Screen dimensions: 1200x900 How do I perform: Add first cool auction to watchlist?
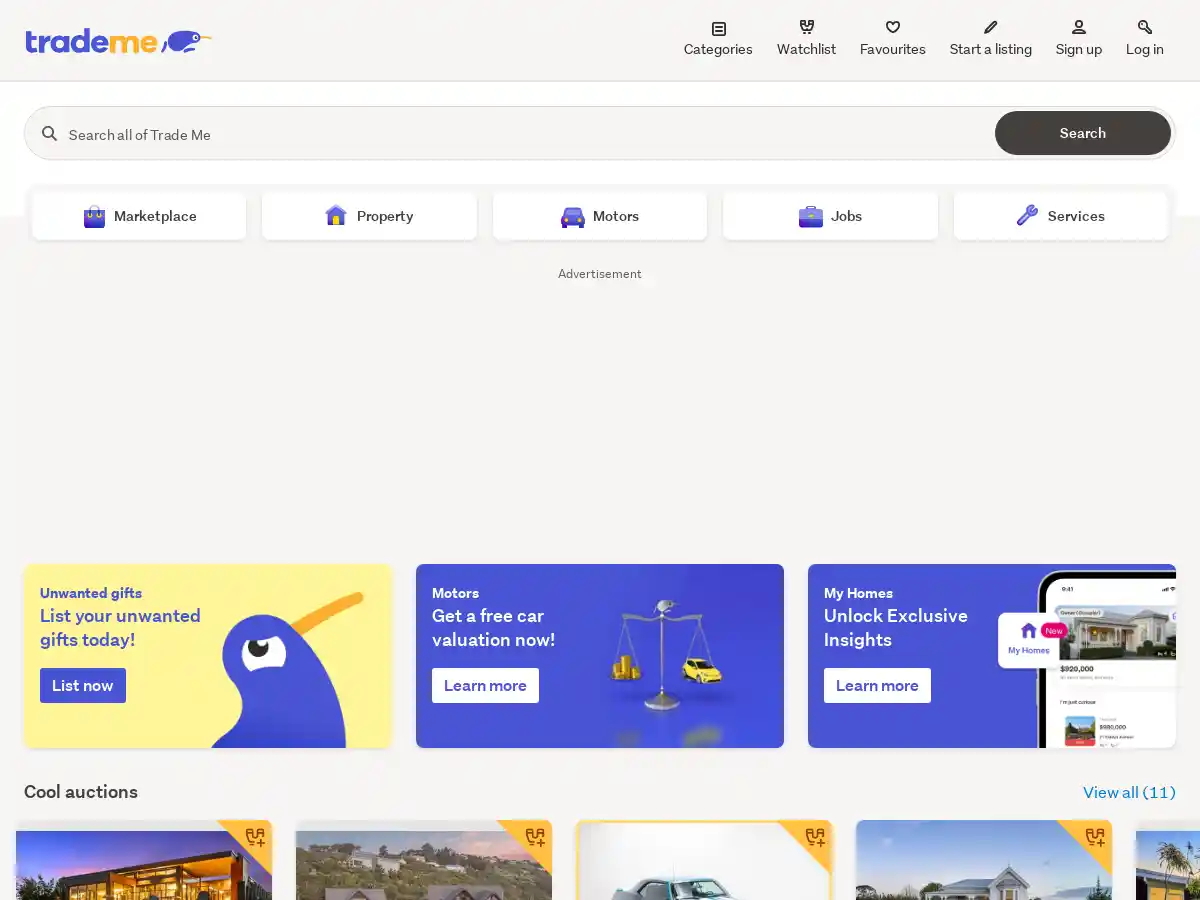tap(255, 837)
